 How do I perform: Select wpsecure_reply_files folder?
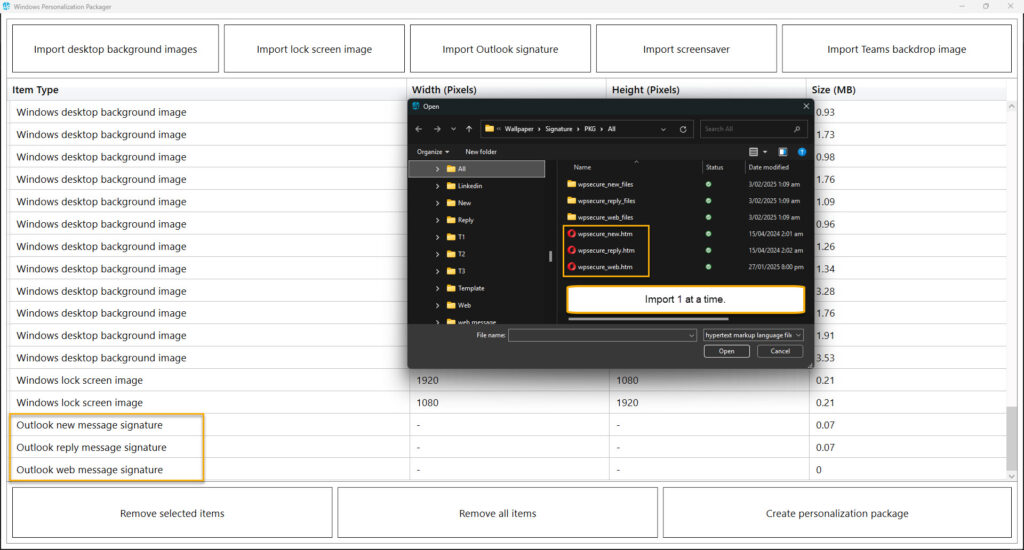click(x=601, y=201)
